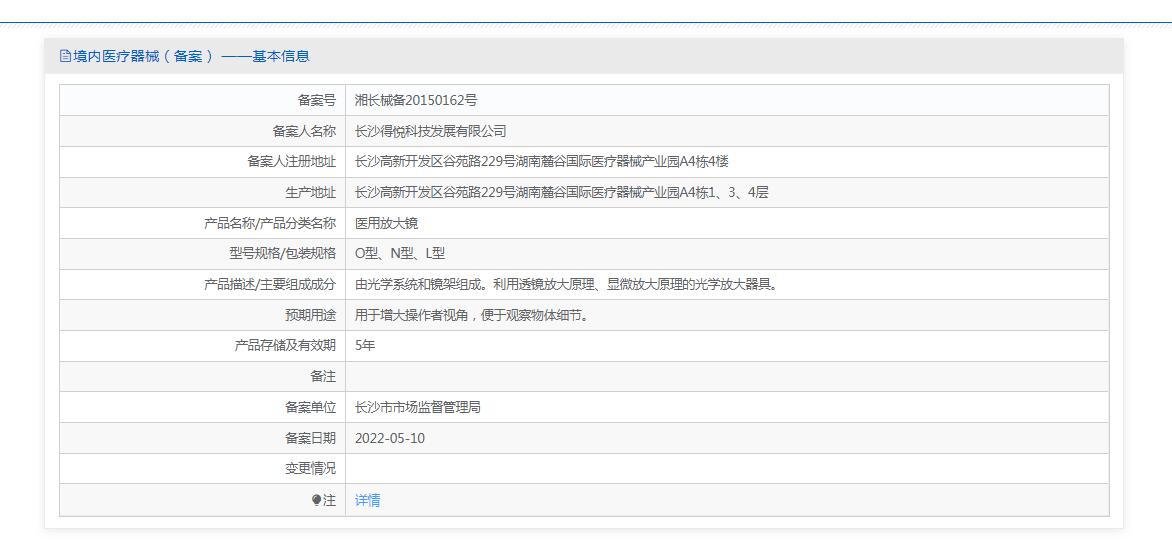
Task: Click the 产品存储及有效期 label
Action: click(x=285, y=346)
